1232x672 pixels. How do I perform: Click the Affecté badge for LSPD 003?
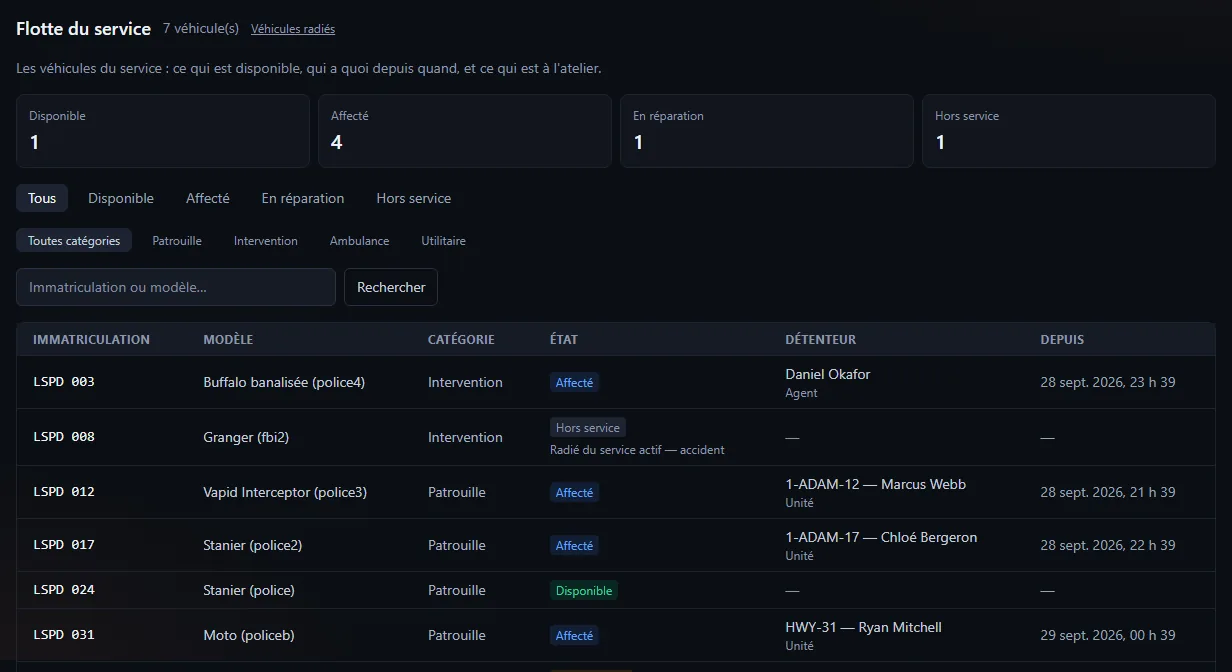point(574,382)
